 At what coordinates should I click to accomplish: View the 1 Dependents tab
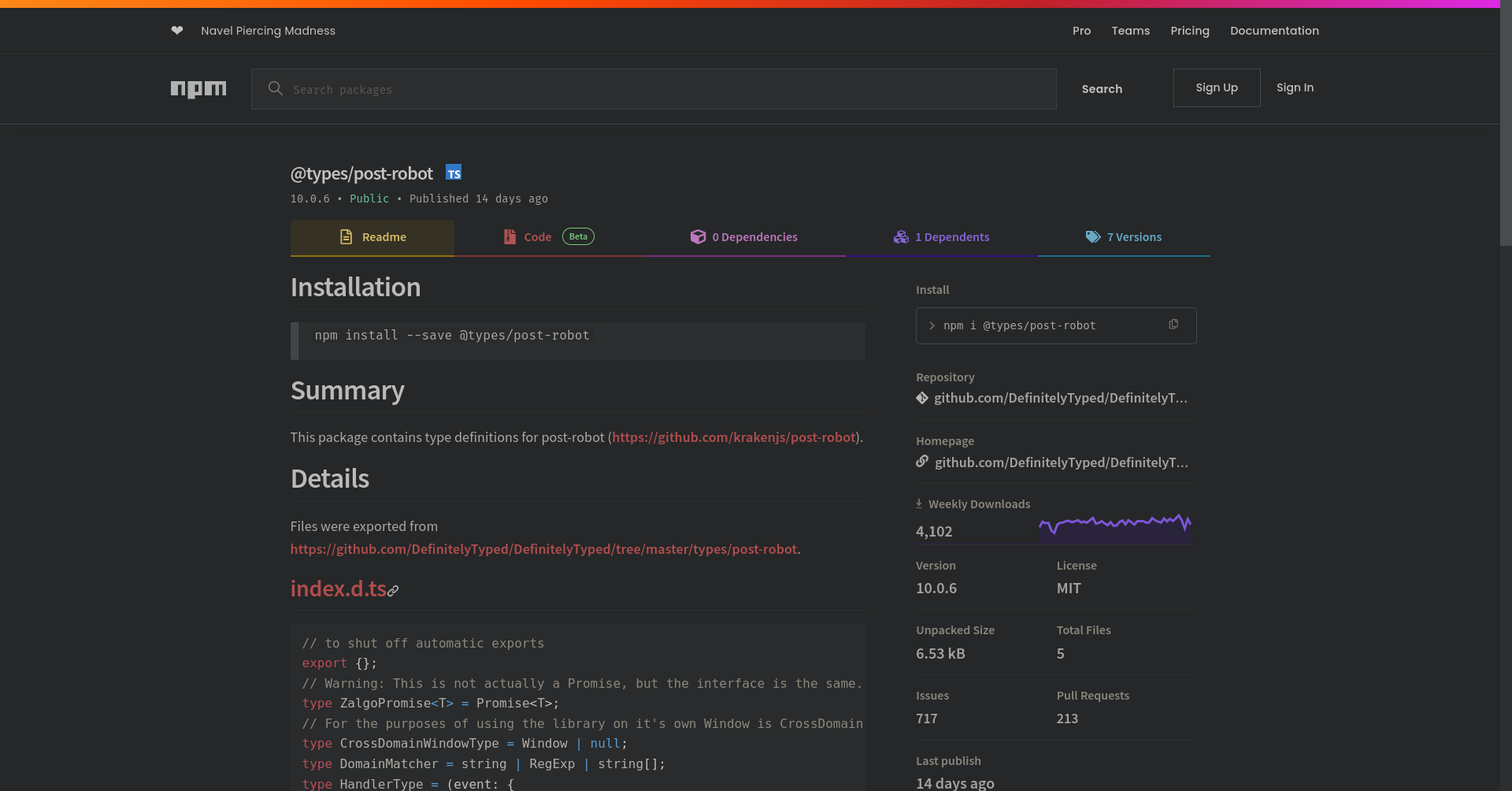pos(942,237)
